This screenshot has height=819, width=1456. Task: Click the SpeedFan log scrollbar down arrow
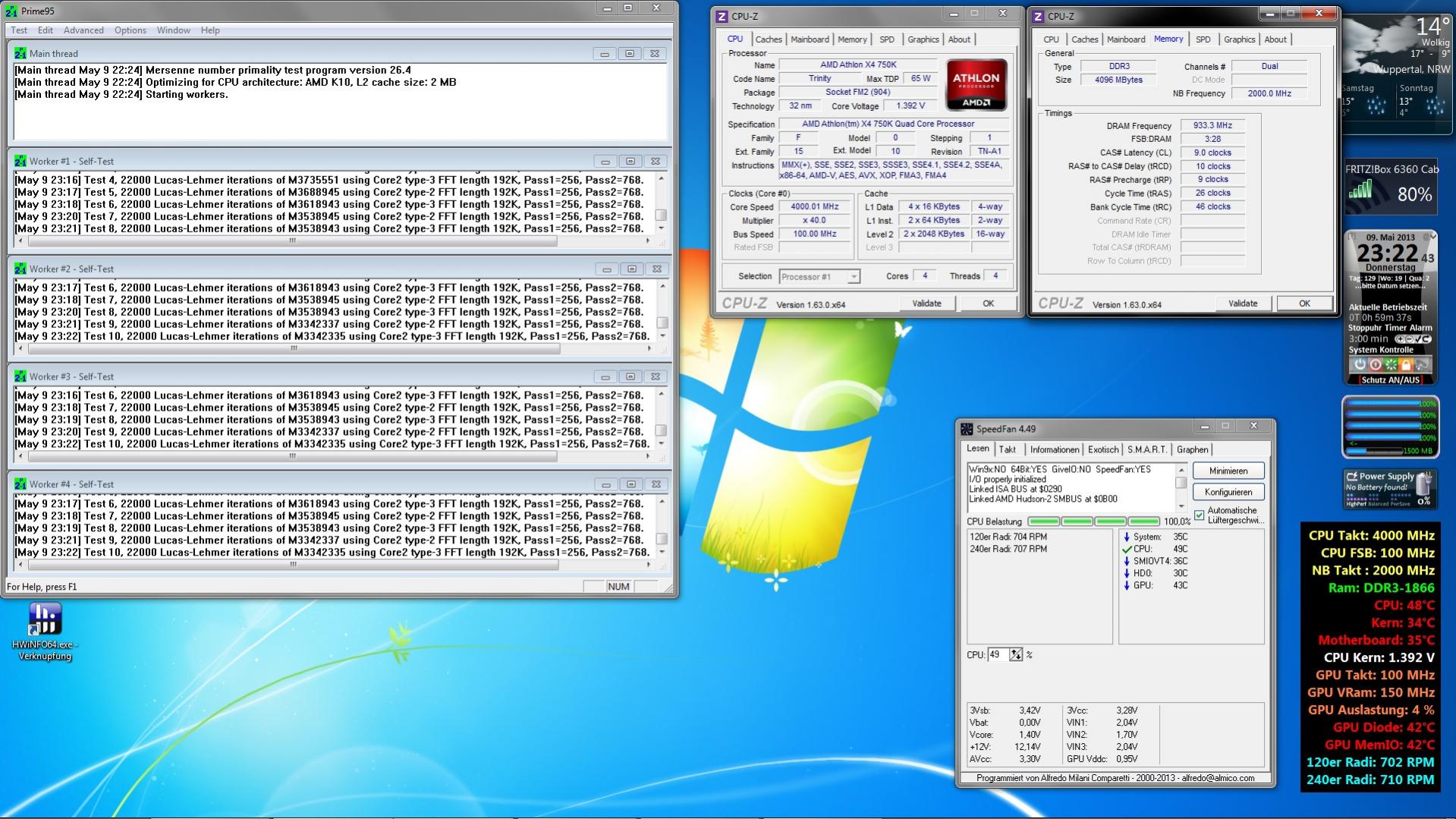click(x=1181, y=506)
